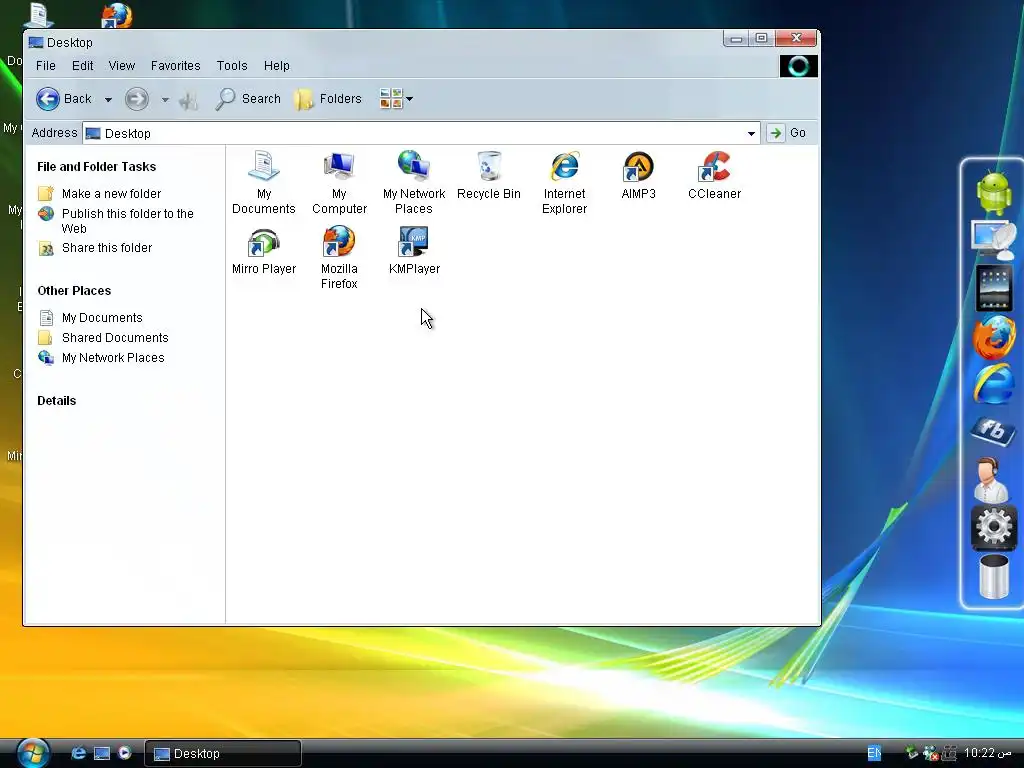Image resolution: width=1024 pixels, height=768 pixels.
Task: Click Internet Explorer quick launch icon
Action: tap(78, 753)
